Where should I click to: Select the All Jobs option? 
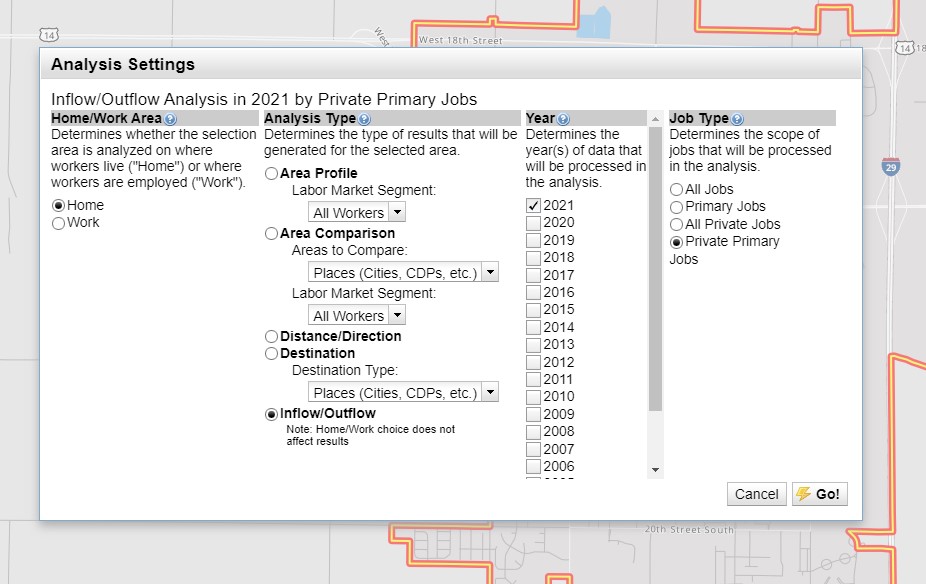(x=677, y=190)
